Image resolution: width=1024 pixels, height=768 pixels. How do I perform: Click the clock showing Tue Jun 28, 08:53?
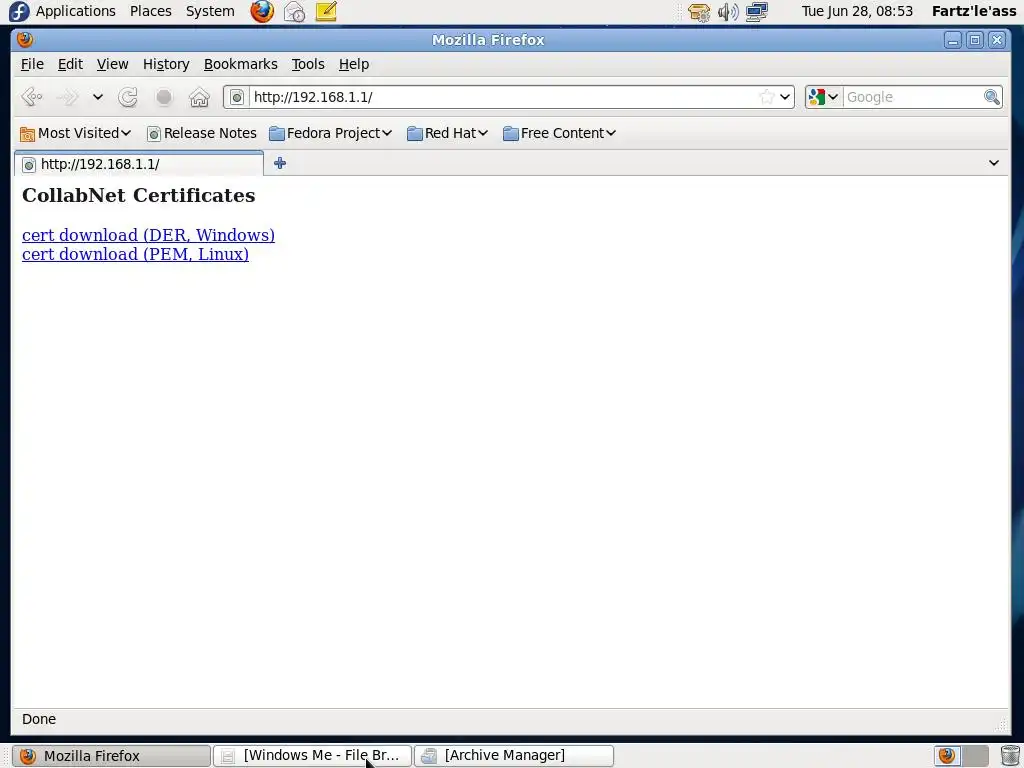tap(857, 11)
